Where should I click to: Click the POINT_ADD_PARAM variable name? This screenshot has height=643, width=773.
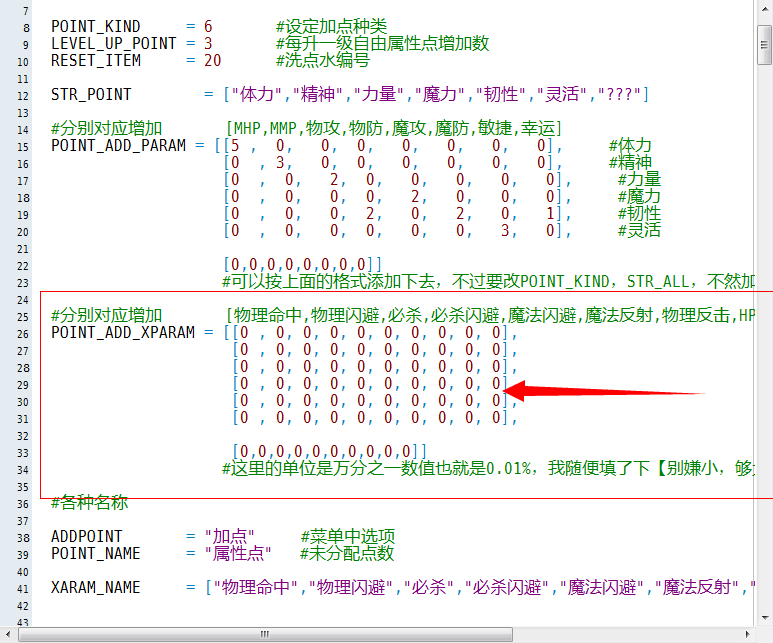(x=118, y=145)
